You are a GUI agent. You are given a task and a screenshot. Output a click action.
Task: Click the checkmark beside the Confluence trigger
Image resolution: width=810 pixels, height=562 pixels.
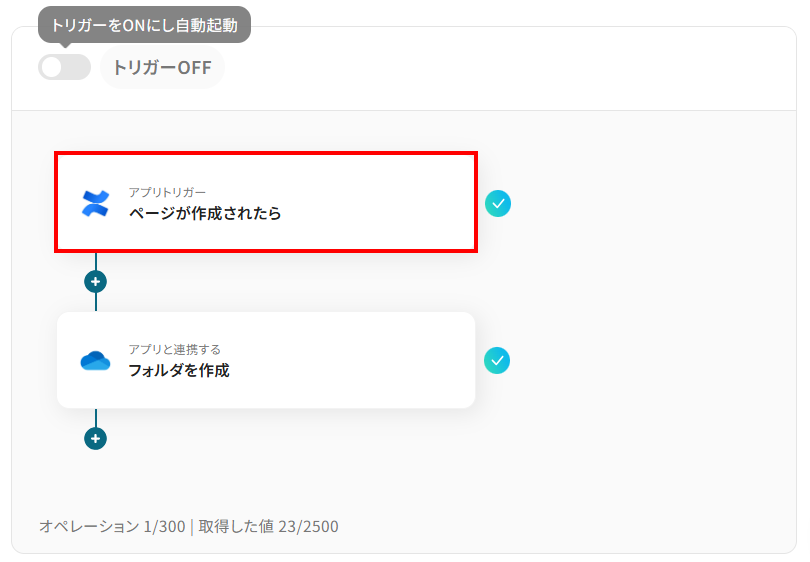tap(498, 204)
